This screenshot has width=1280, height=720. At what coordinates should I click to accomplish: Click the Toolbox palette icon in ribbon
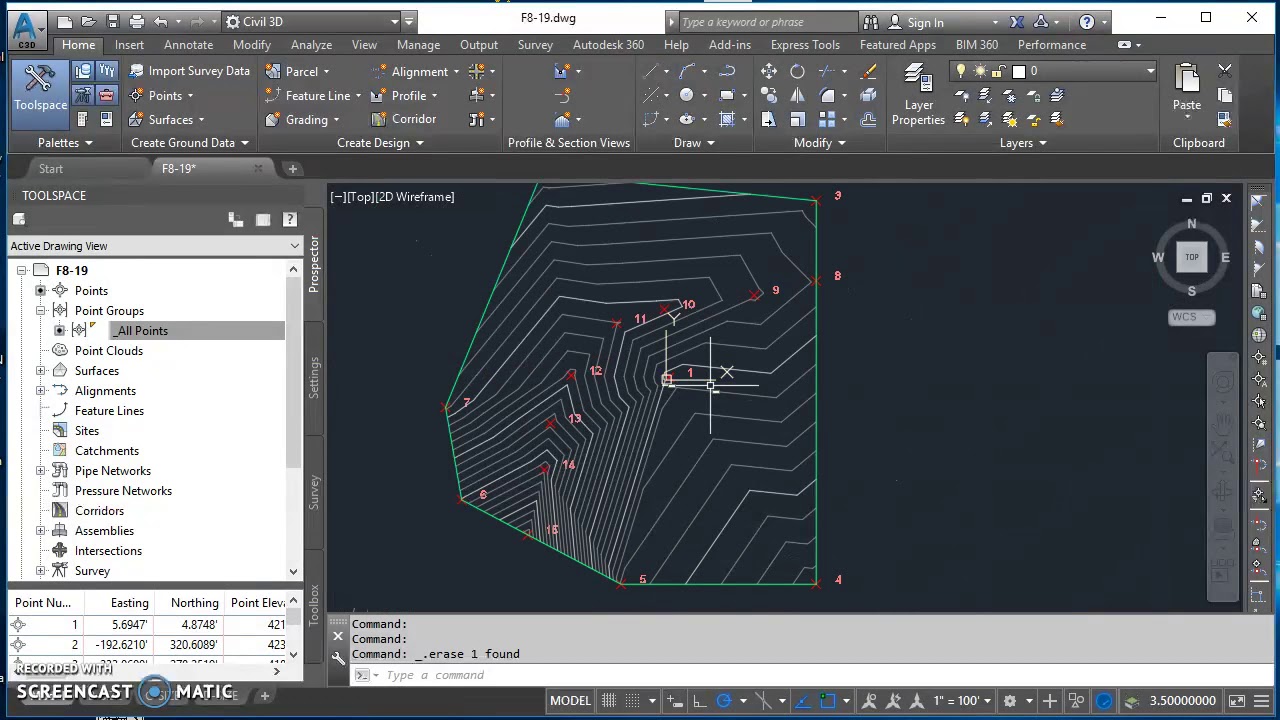(106, 95)
